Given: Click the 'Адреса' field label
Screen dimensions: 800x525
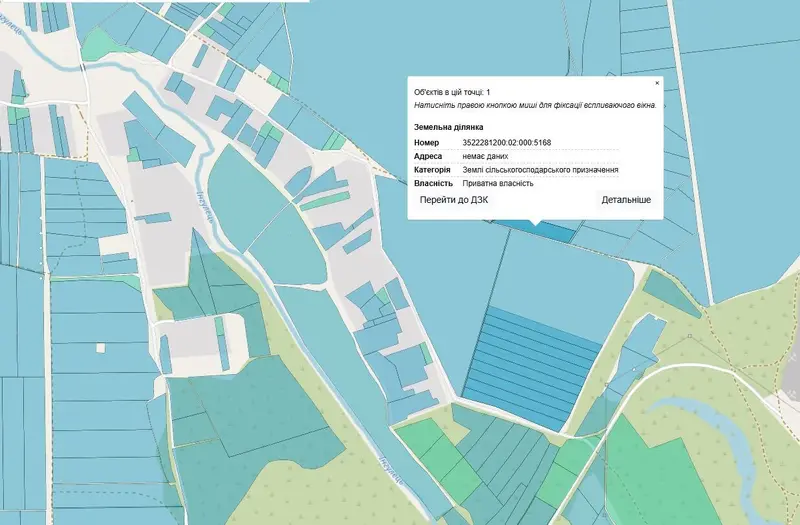Looking at the screenshot, I should pyautogui.click(x=428, y=156).
